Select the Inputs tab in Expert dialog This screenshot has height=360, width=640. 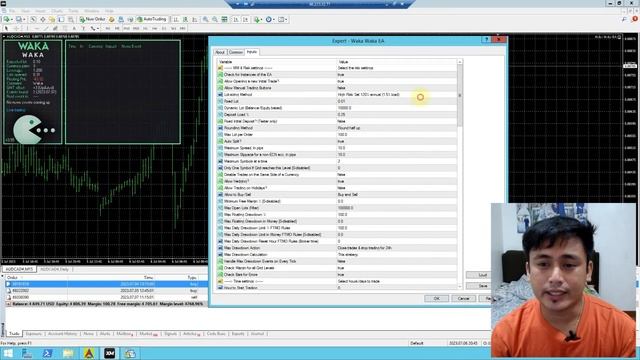[x=252, y=52]
